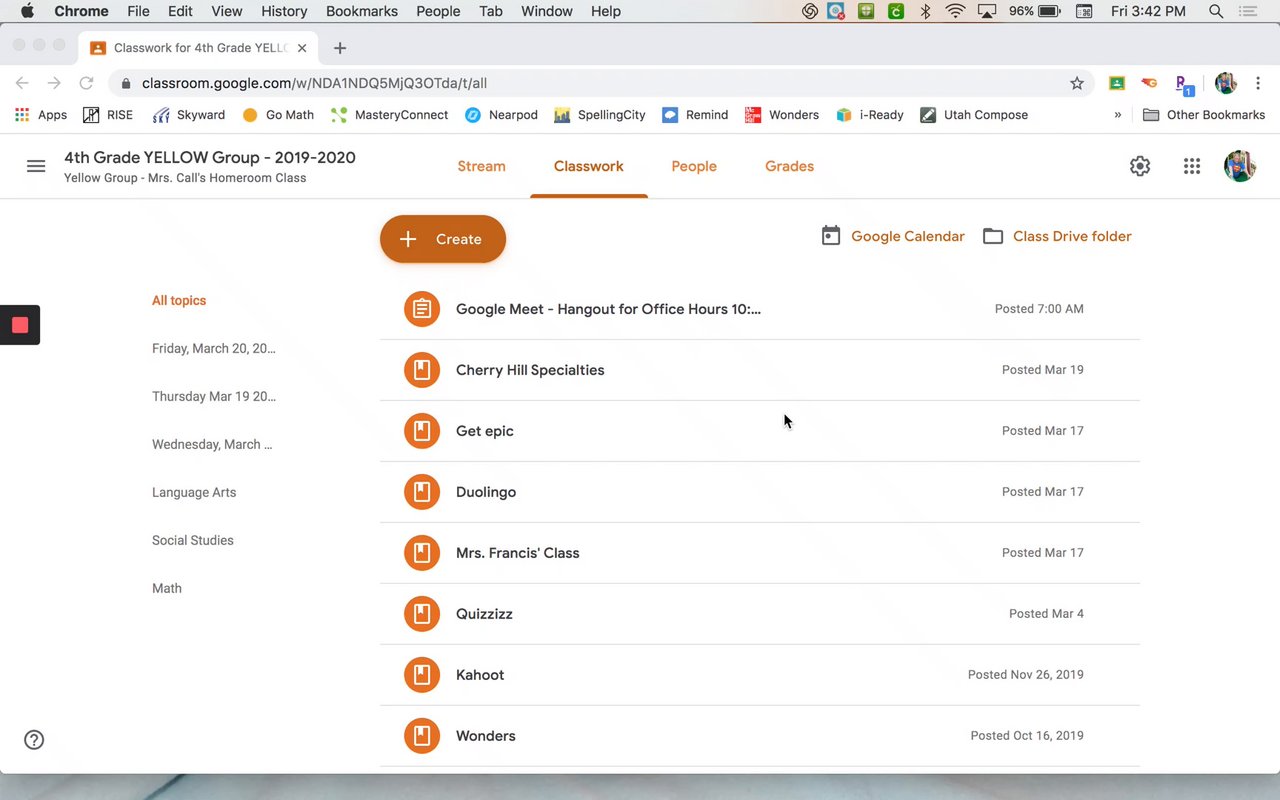Open the Bookmarks menu
This screenshot has width=1280, height=800.
362,11
